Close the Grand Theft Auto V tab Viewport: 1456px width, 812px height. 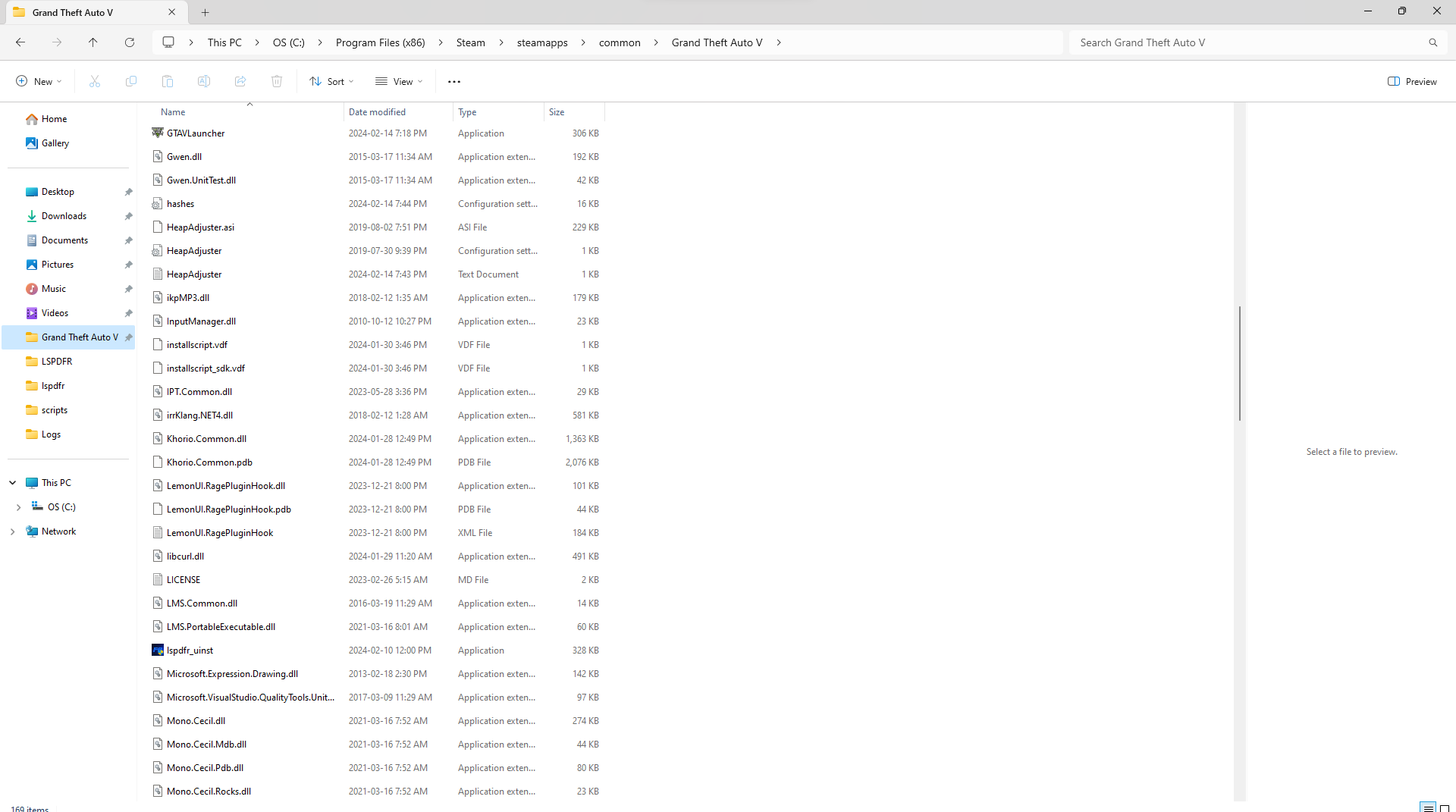[x=172, y=12]
